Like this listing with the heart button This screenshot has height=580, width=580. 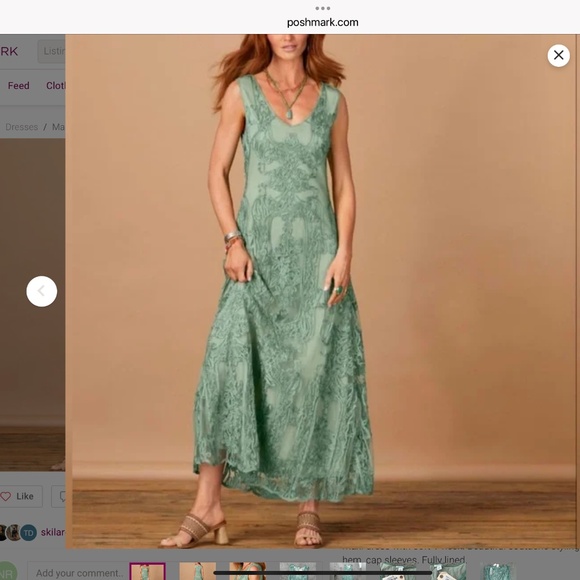pyautogui.click(x=21, y=496)
